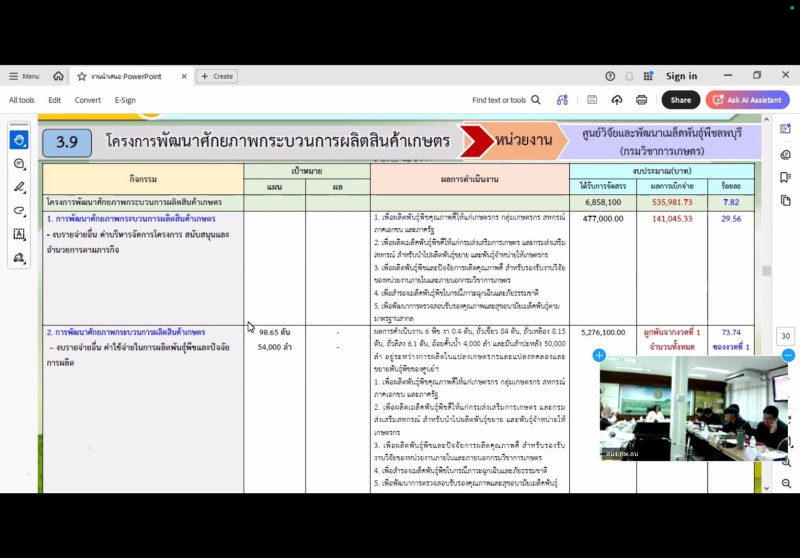This screenshot has height=558, width=800.
Task: Open the hamburger Menu
Action: [x=24, y=76]
